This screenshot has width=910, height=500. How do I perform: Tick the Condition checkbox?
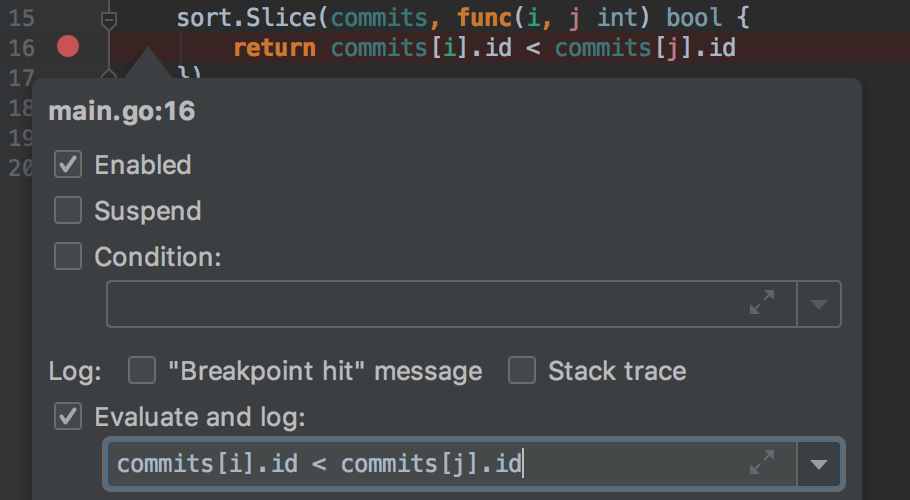[x=68, y=256]
